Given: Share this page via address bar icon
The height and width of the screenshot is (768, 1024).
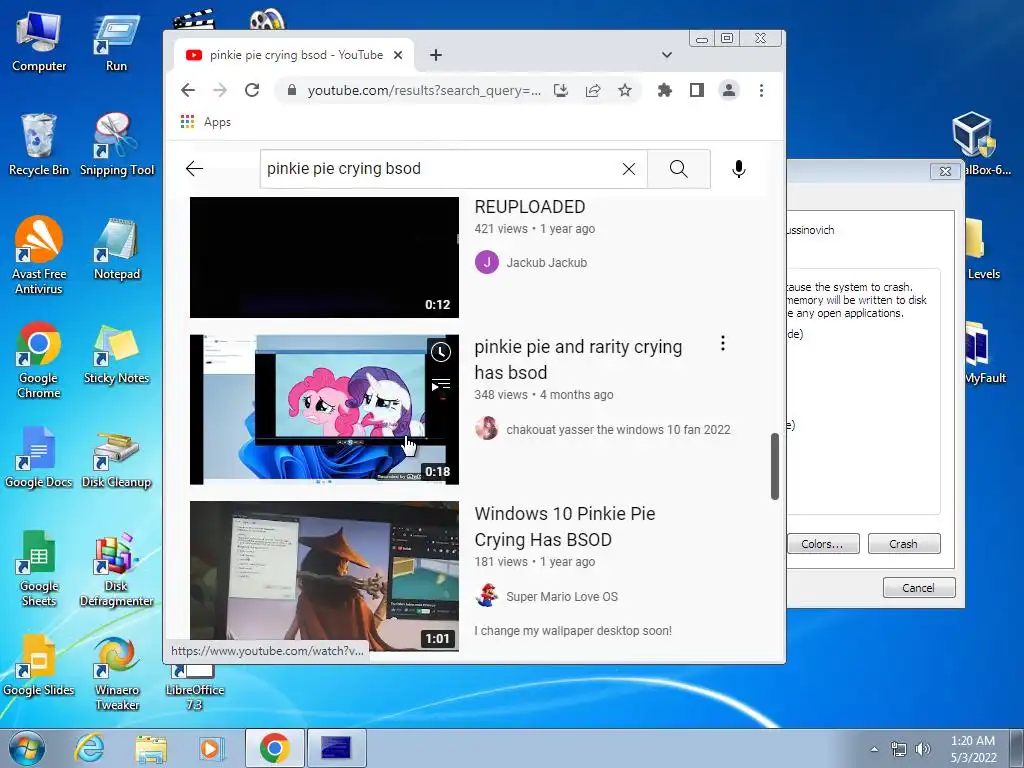Looking at the screenshot, I should [x=592, y=90].
